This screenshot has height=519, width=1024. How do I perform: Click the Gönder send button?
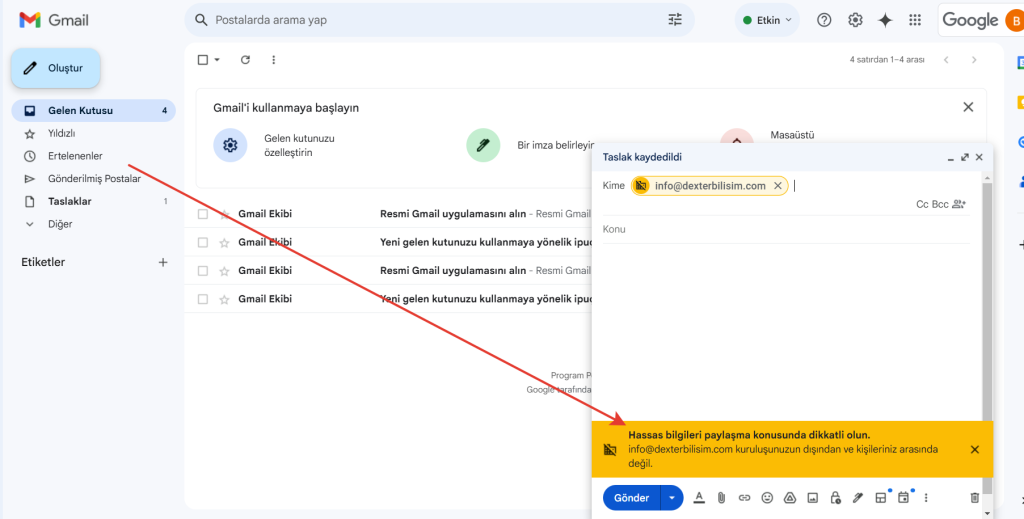pyautogui.click(x=632, y=498)
